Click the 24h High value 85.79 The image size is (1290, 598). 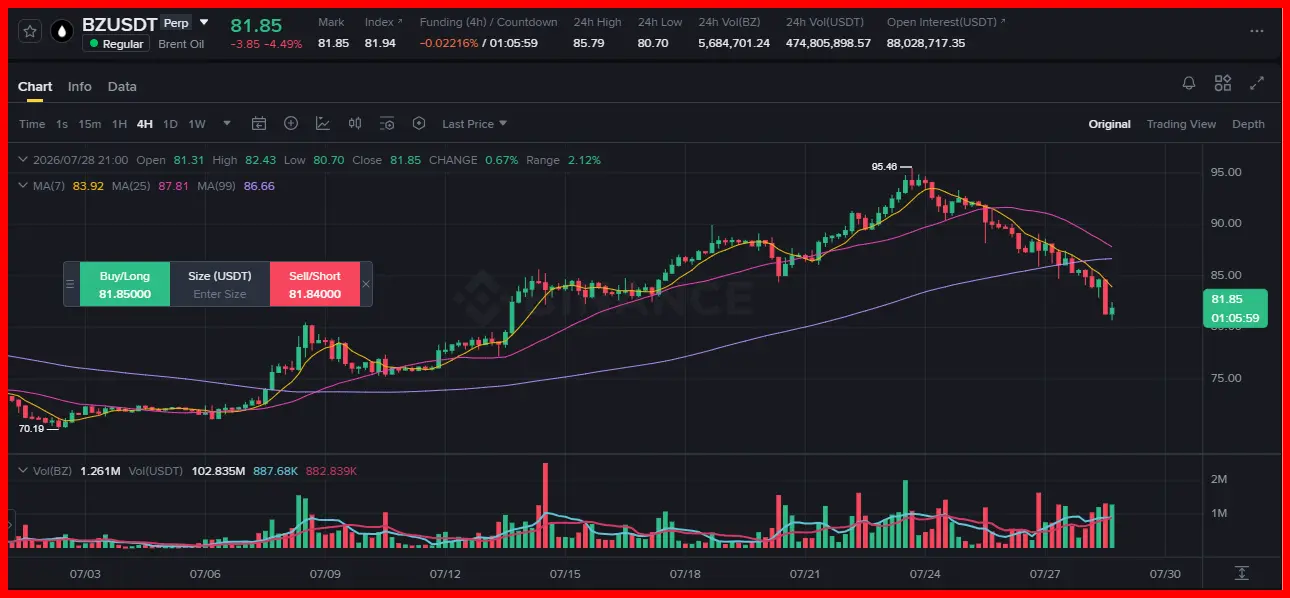click(589, 43)
